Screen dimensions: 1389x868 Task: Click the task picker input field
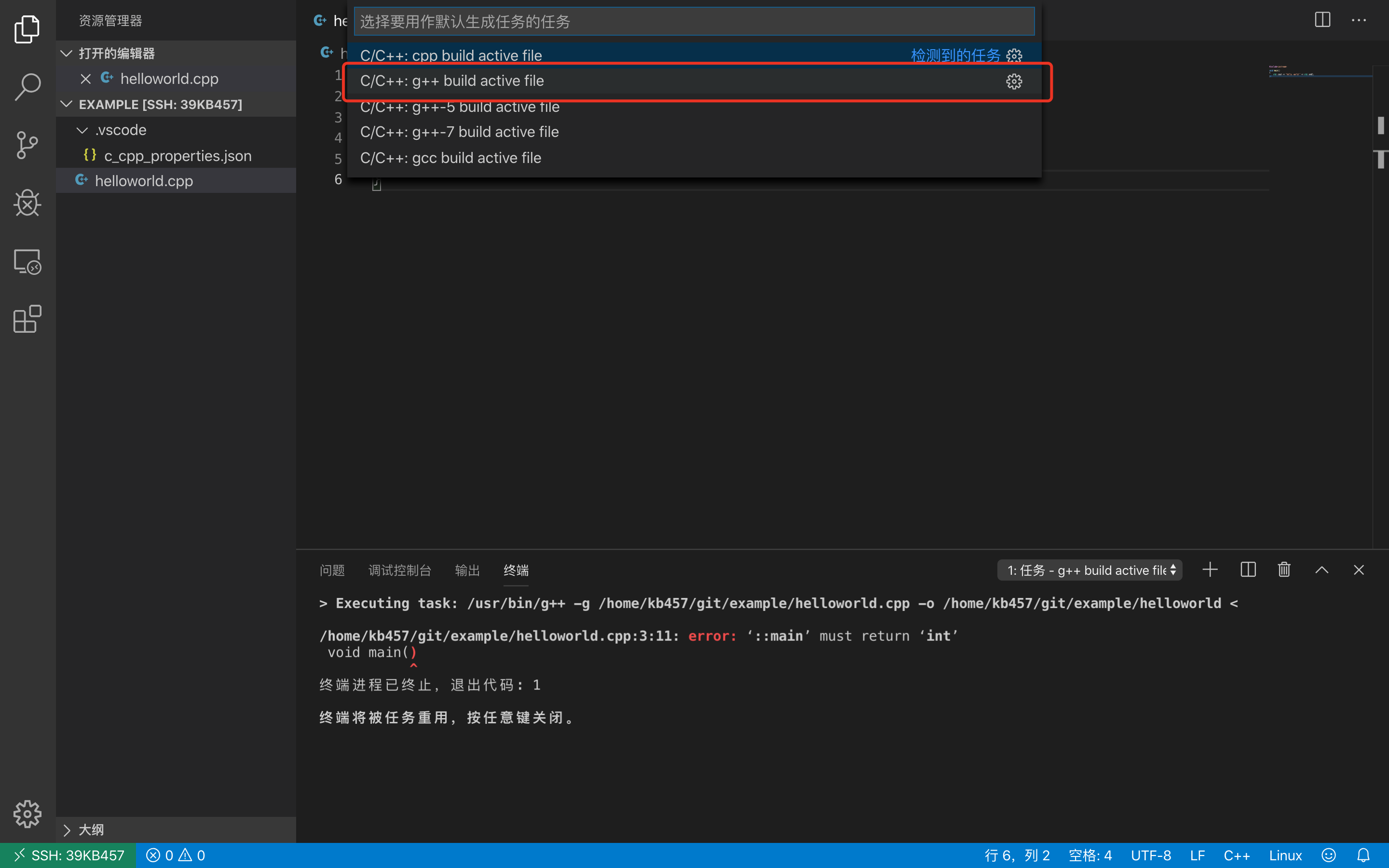pyautogui.click(x=694, y=21)
